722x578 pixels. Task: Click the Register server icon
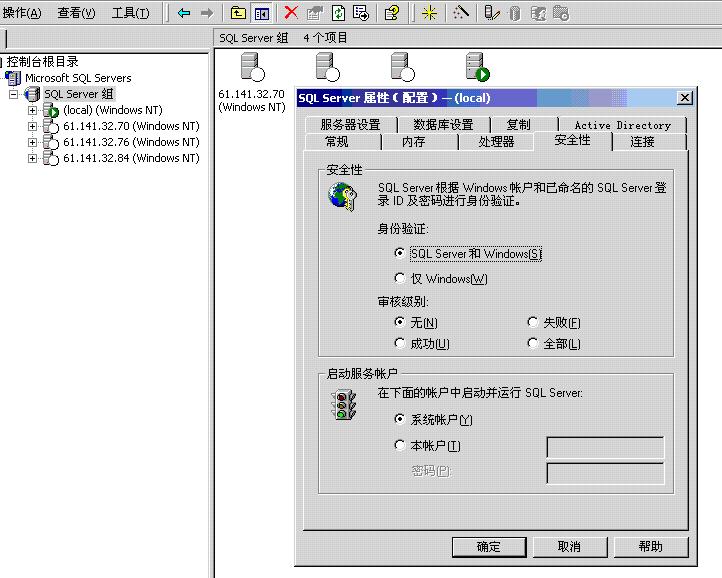click(491, 13)
